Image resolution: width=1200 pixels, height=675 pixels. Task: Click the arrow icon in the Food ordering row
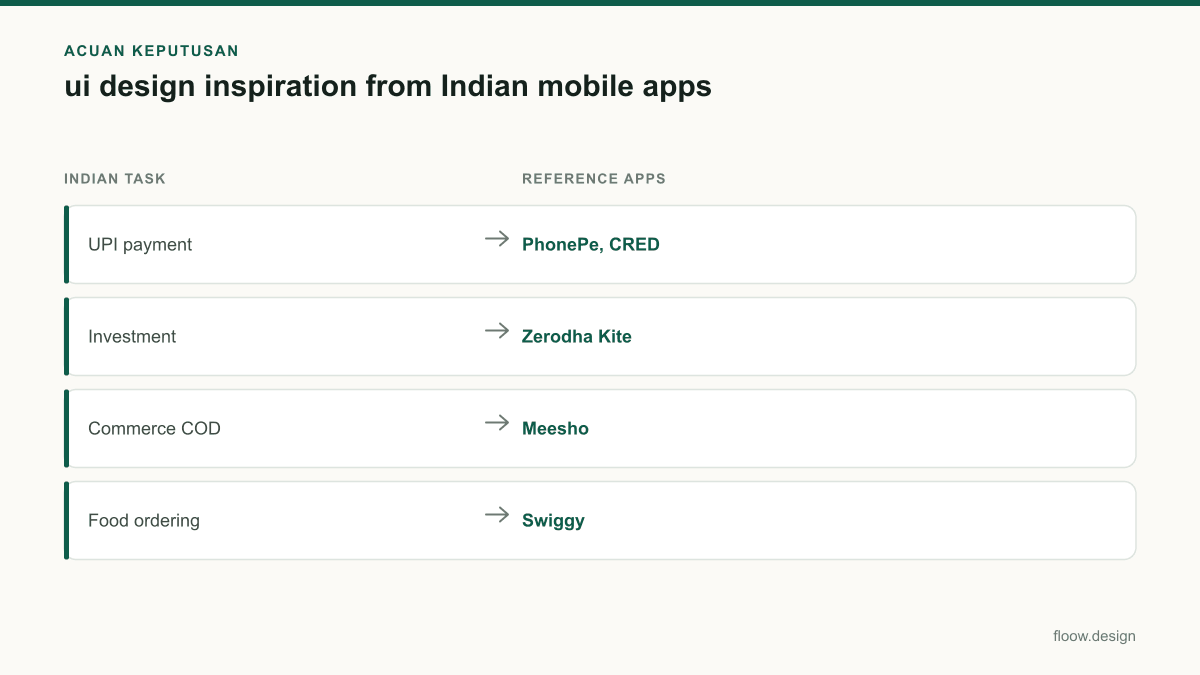click(497, 515)
